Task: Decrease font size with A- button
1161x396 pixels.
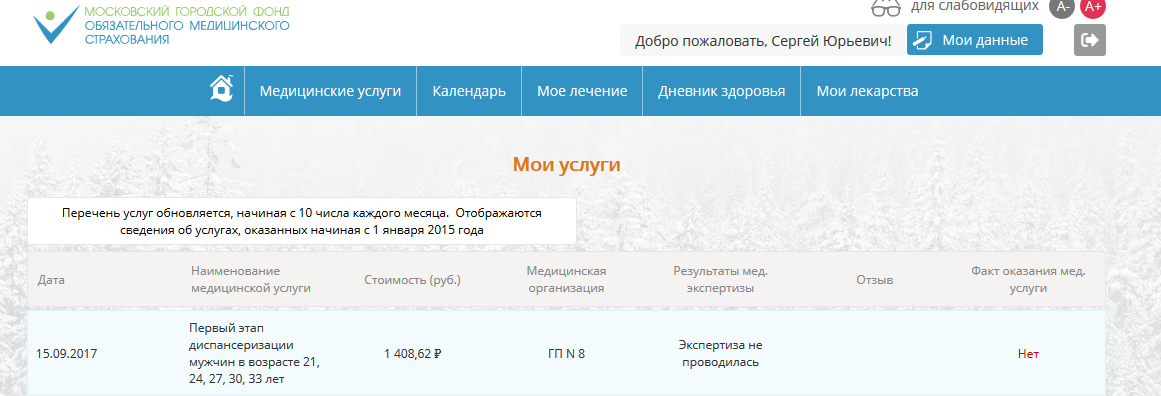Action: (1062, 7)
